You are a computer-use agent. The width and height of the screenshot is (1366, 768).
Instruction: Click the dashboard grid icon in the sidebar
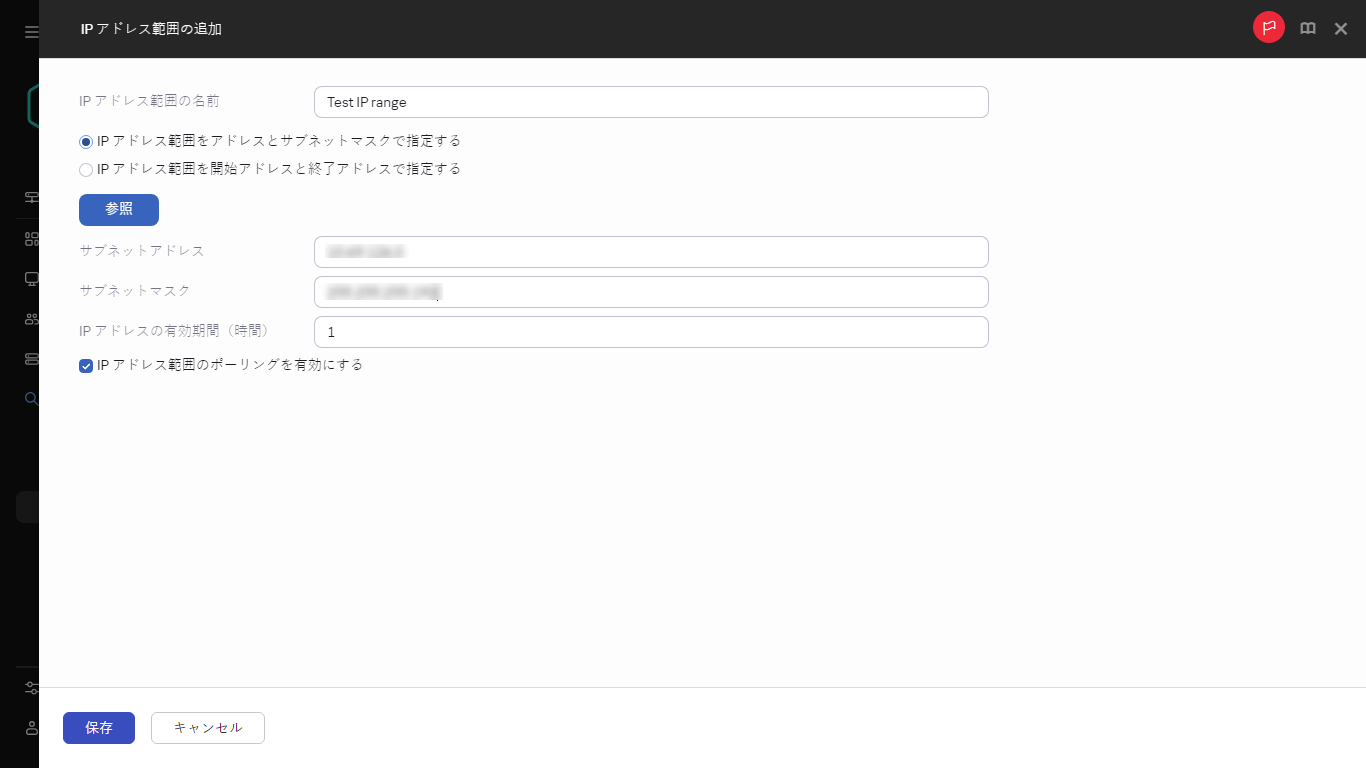pos(31,238)
